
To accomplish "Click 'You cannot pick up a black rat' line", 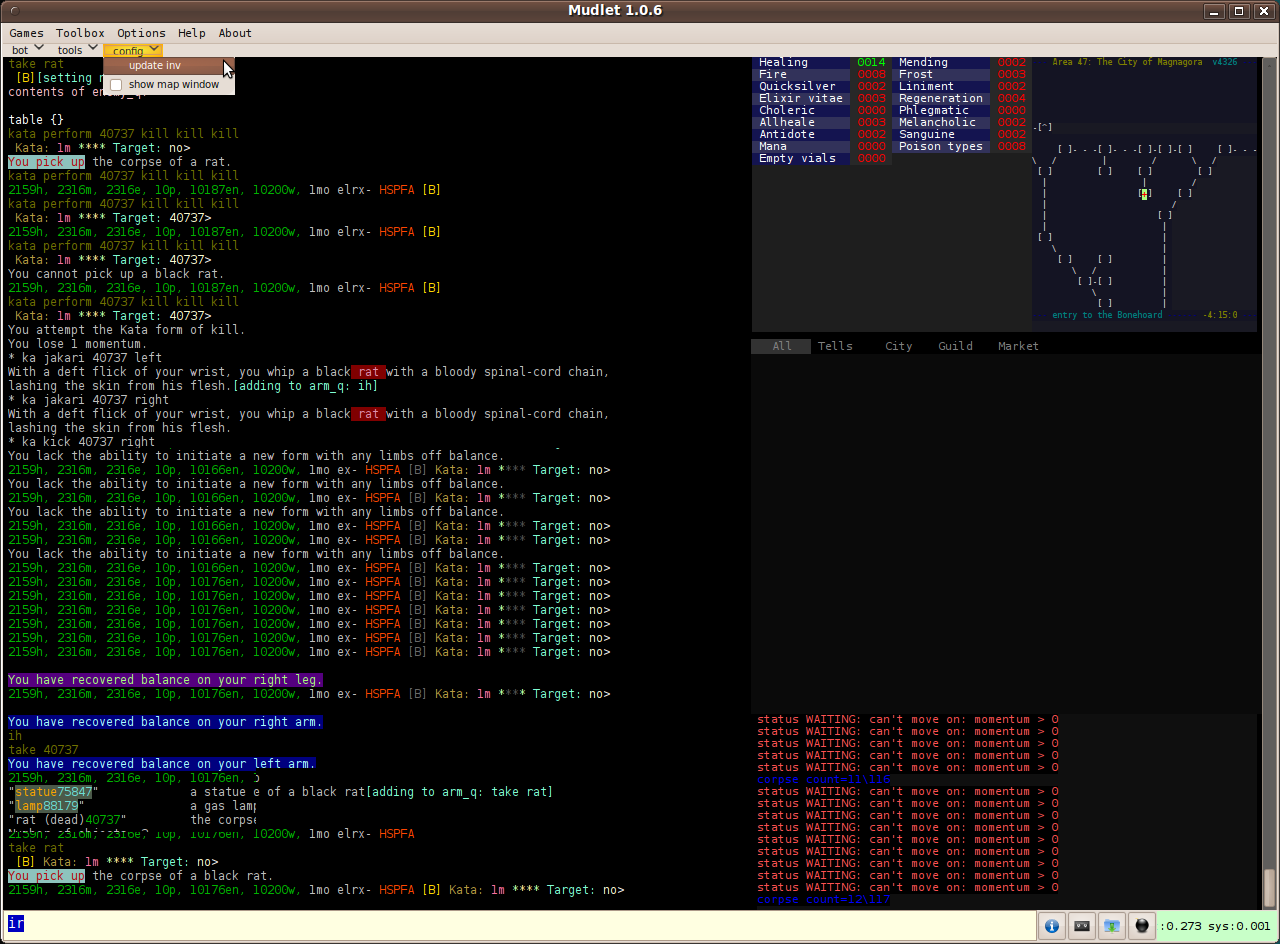I will pyautogui.click(x=116, y=274).
